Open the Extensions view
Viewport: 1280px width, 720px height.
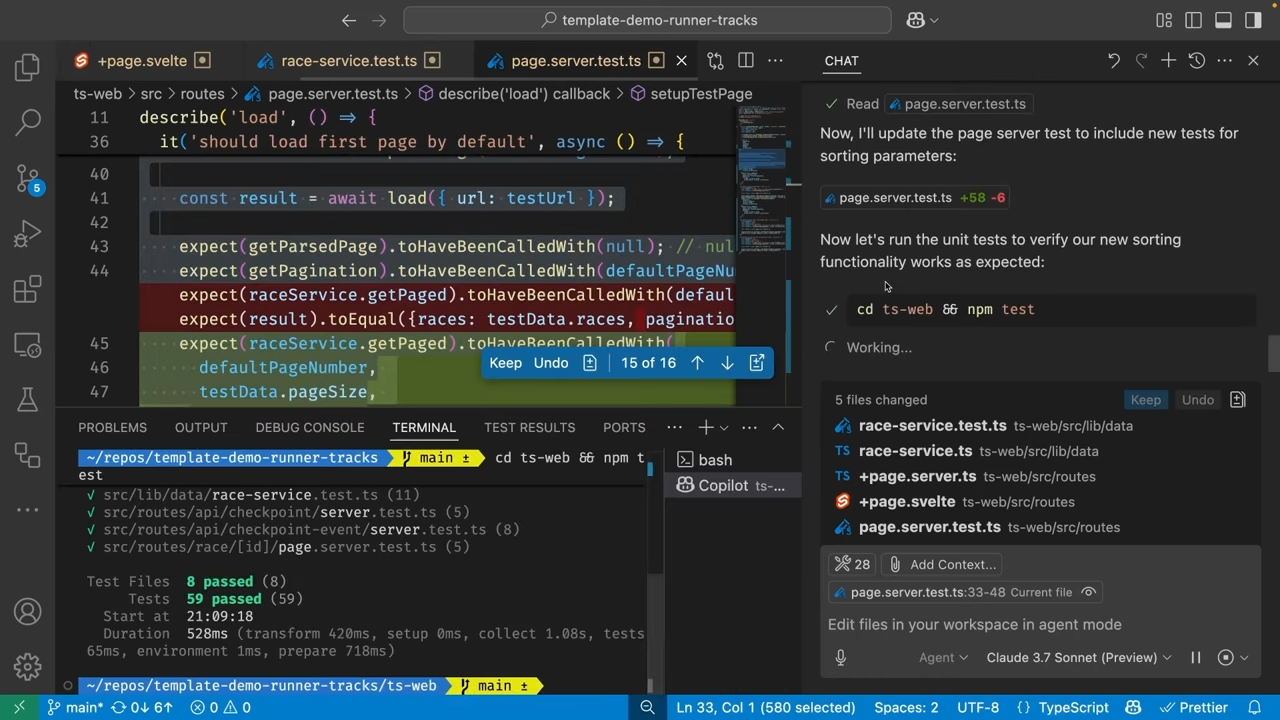(x=27, y=291)
